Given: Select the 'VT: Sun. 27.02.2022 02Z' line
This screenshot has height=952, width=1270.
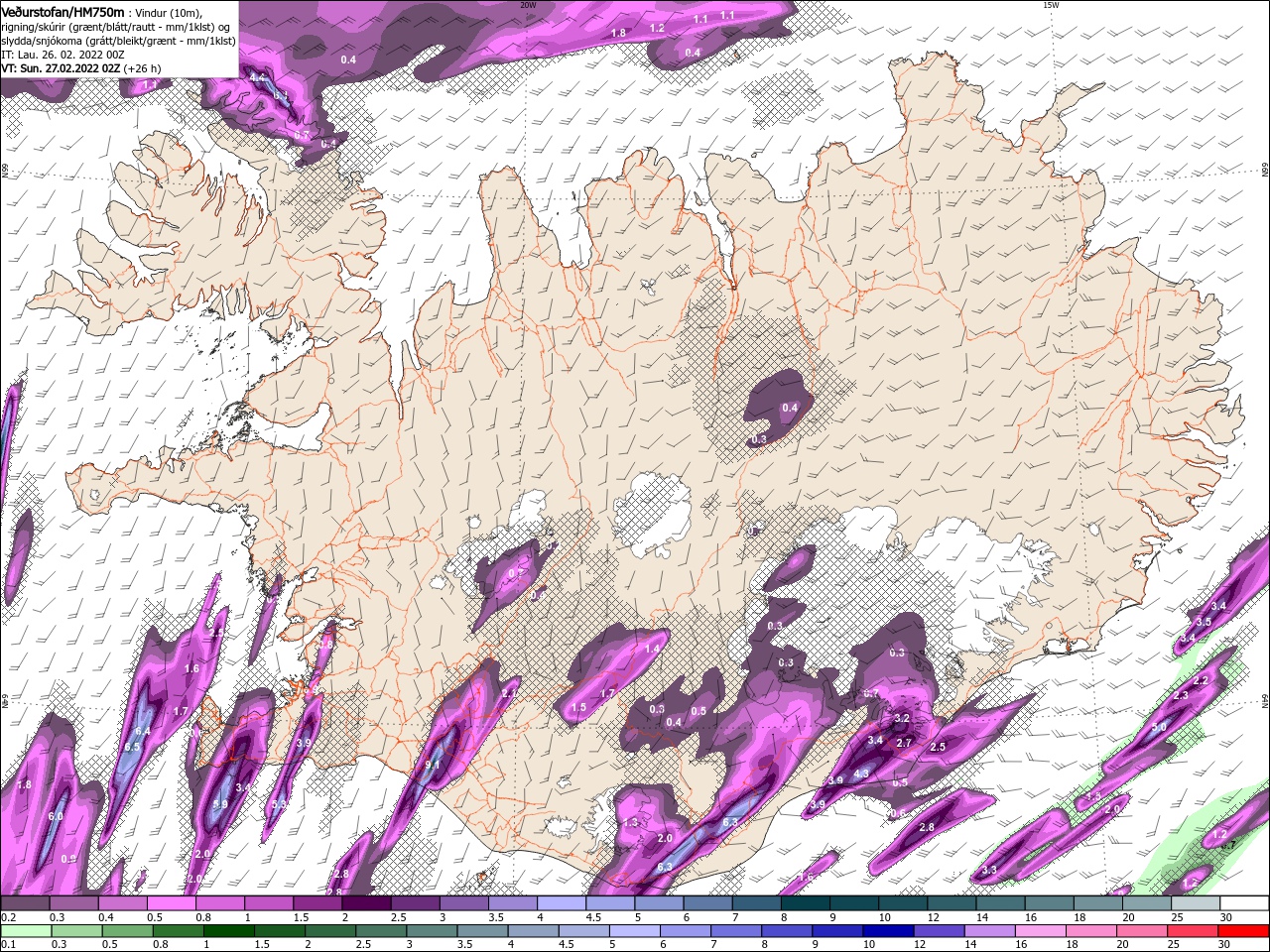Looking at the screenshot, I should coord(61,68).
